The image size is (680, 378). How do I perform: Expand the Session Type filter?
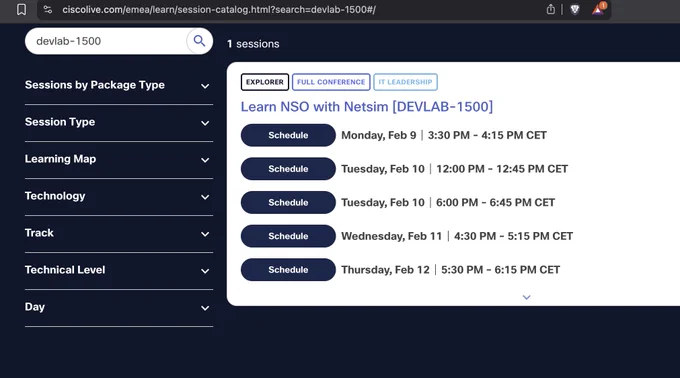coord(119,123)
